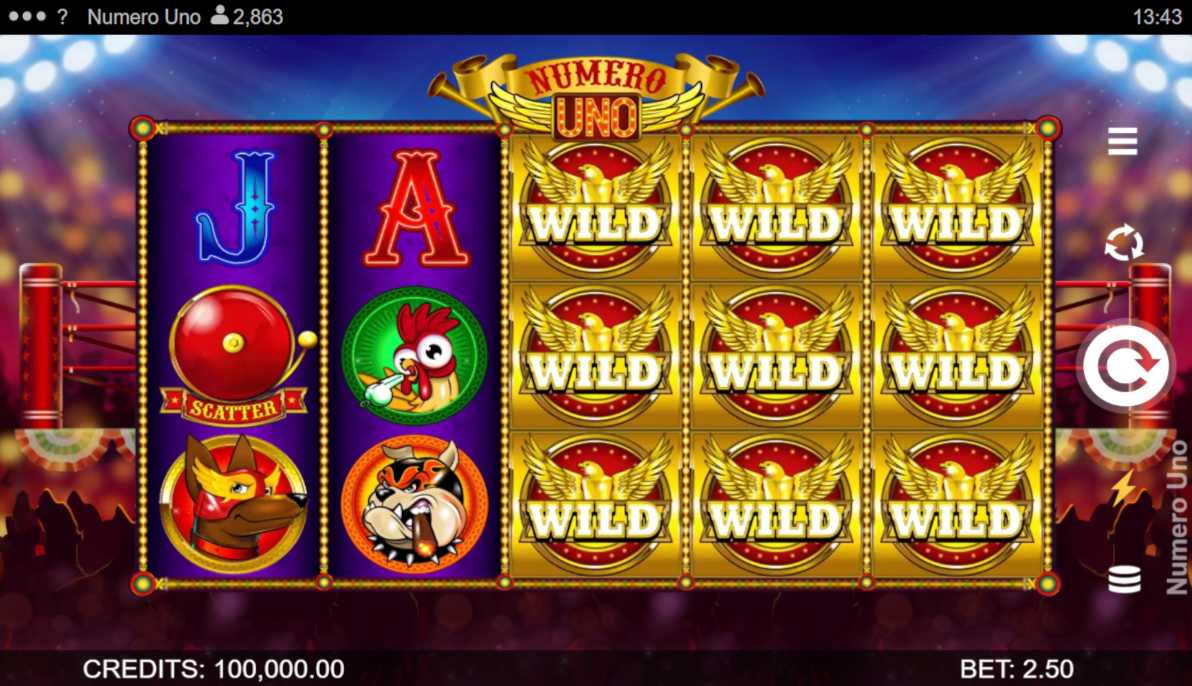Enable quick spin lightning bolt
Image resolution: width=1192 pixels, height=686 pixels.
click(x=1124, y=489)
